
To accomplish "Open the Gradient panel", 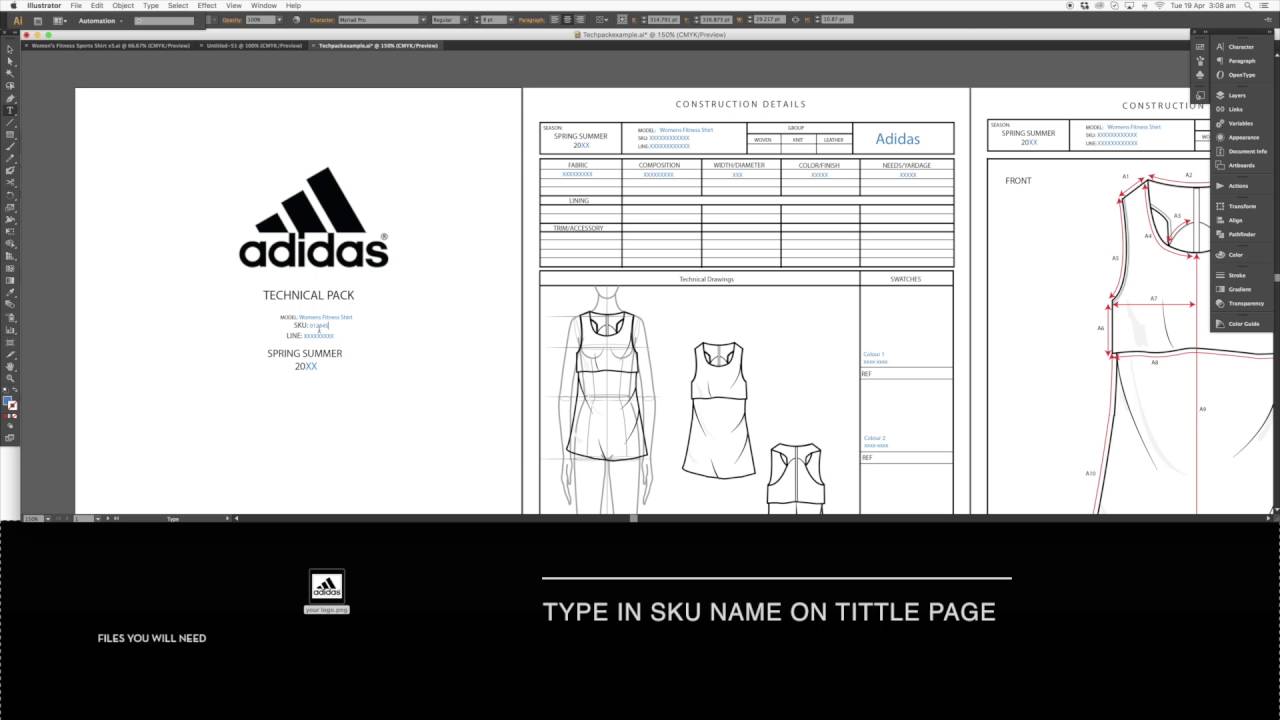I will click(1241, 289).
